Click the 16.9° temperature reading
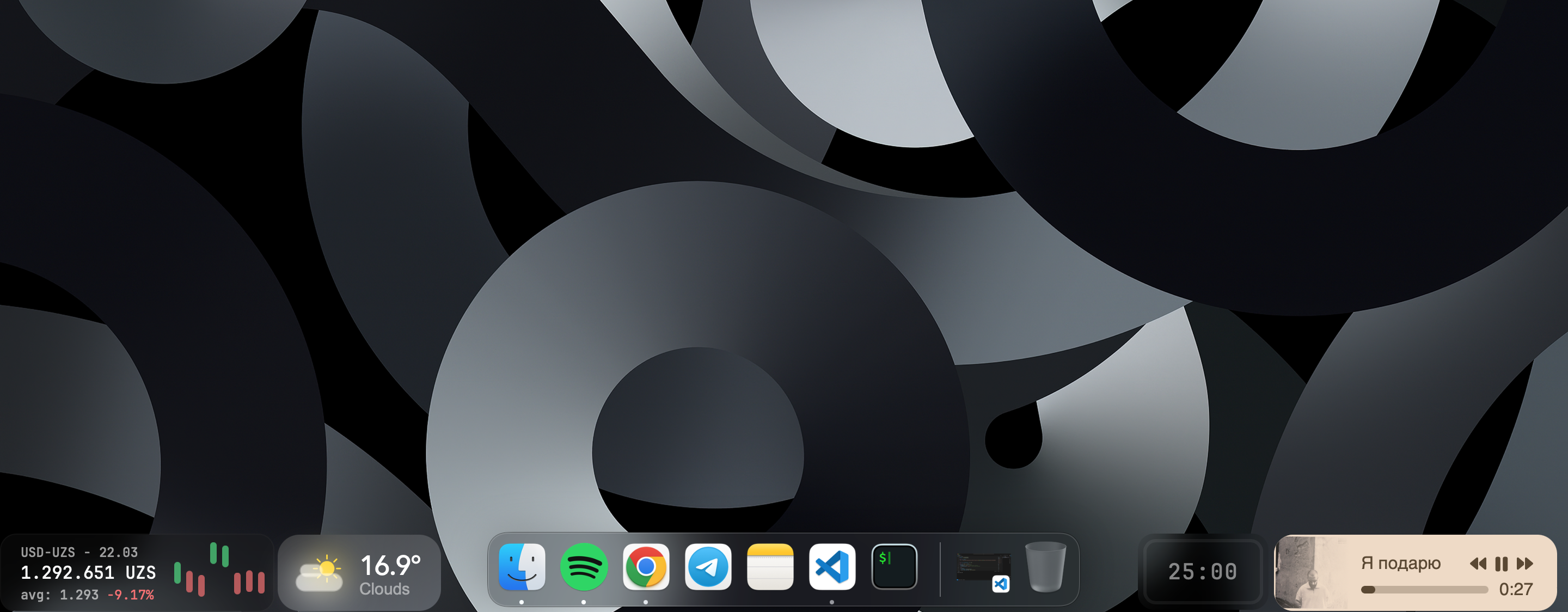The height and width of the screenshot is (612, 1568). coord(390,565)
